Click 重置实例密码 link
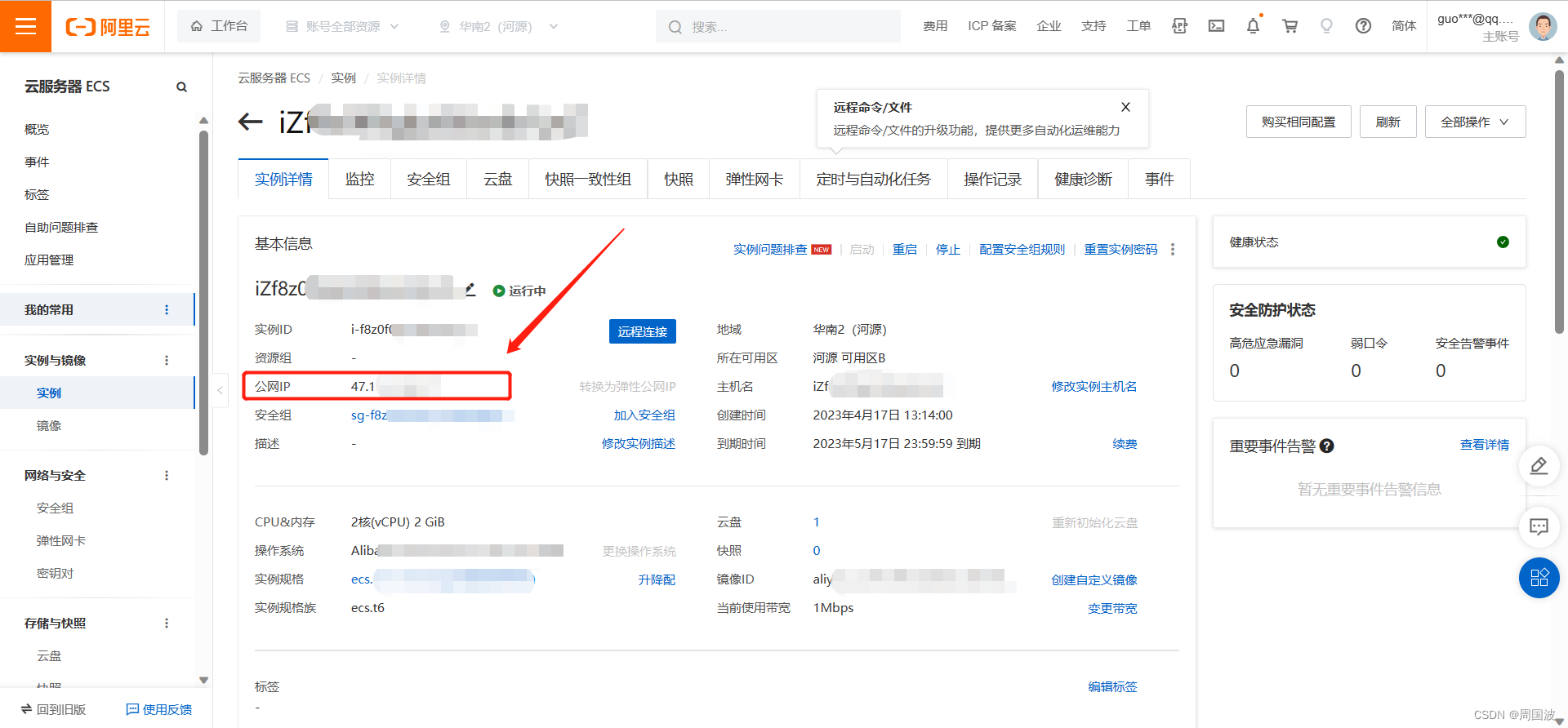The image size is (1568, 728). (x=1120, y=249)
